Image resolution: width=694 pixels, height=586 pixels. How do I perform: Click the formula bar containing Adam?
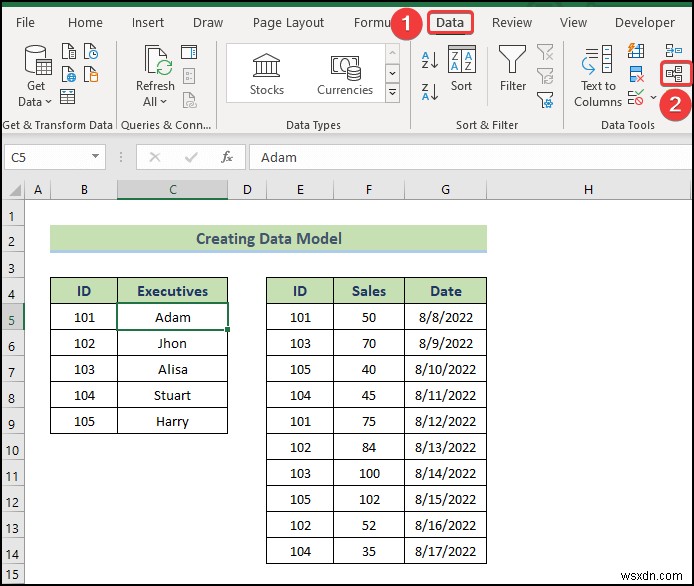click(471, 157)
